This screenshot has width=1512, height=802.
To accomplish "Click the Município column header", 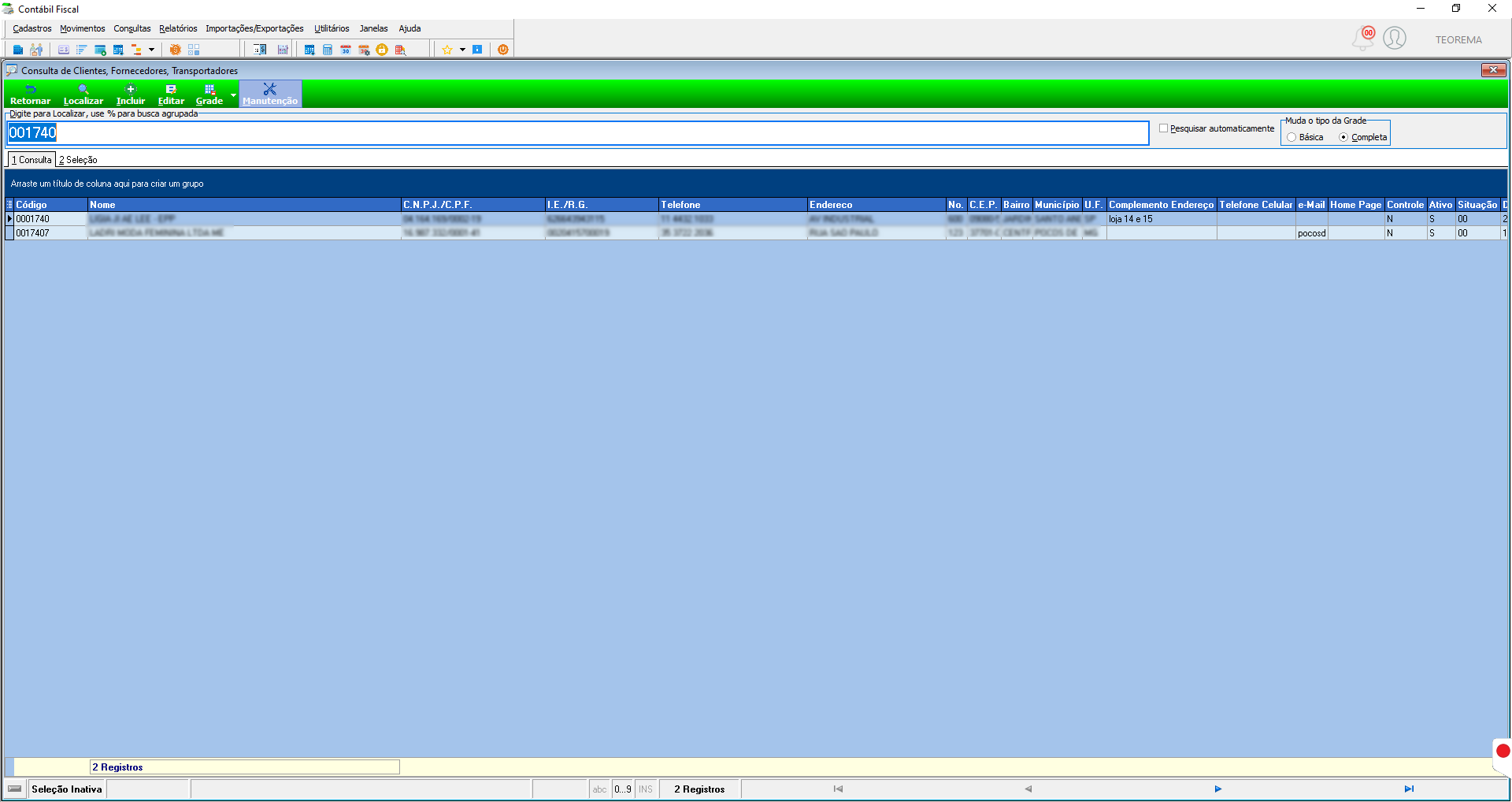I will tap(1057, 205).
